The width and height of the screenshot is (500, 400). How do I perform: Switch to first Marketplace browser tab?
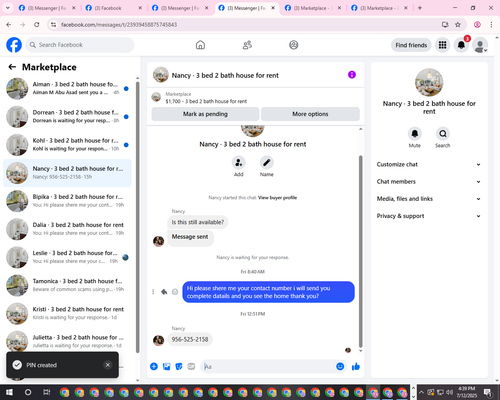pos(313,8)
